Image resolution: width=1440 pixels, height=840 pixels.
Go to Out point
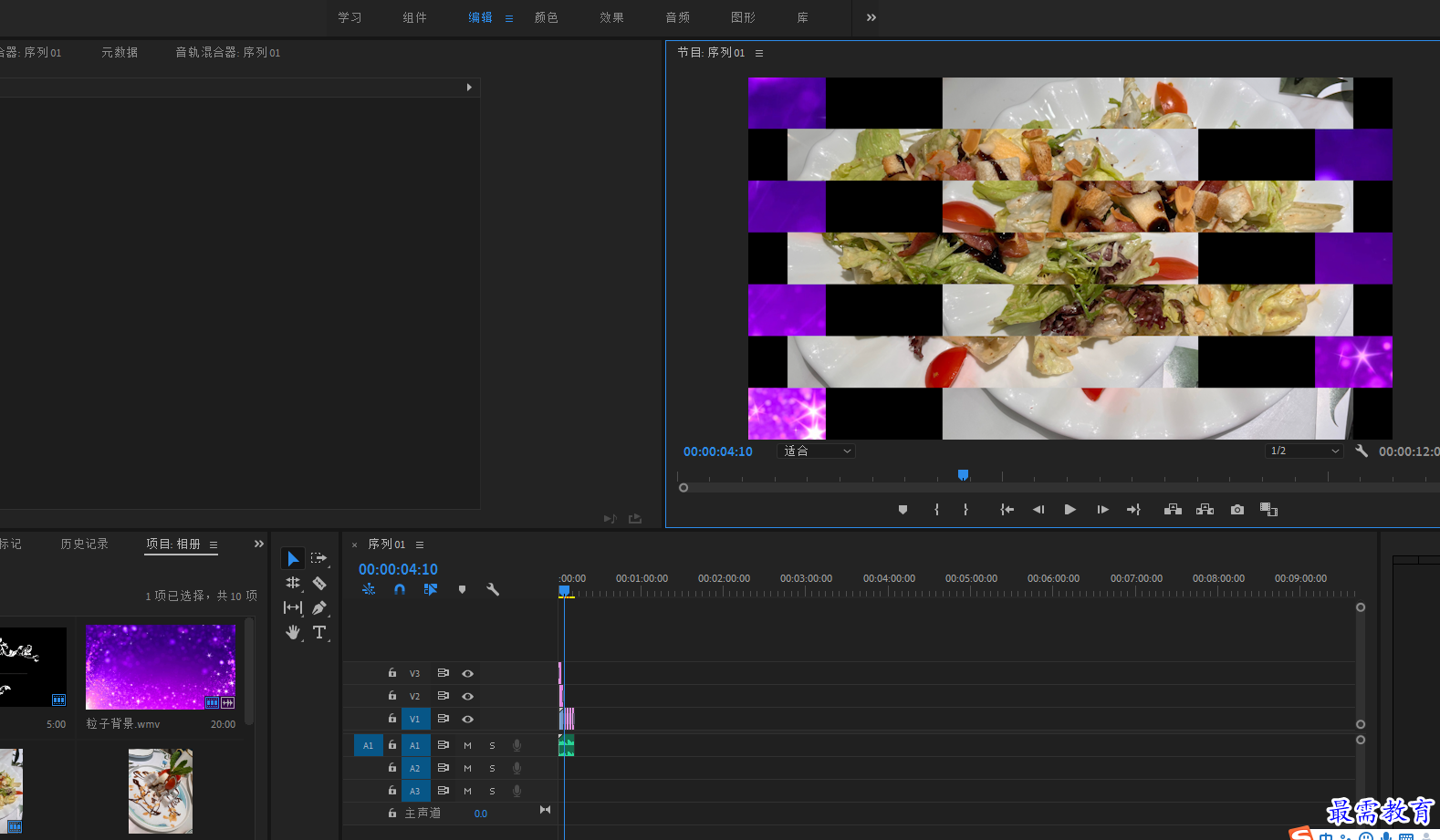click(x=1134, y=510)
